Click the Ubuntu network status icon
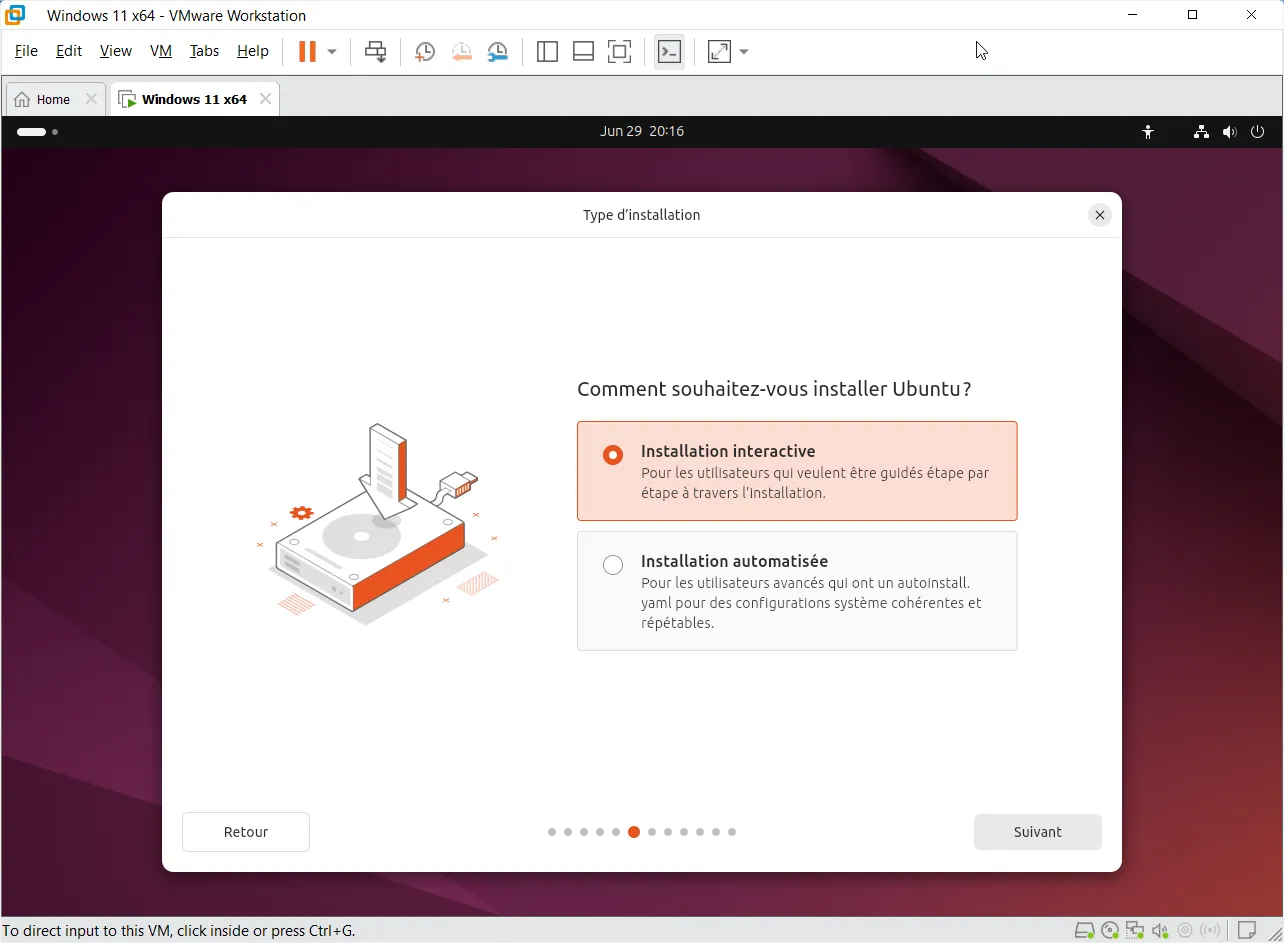 point(1201,132)
